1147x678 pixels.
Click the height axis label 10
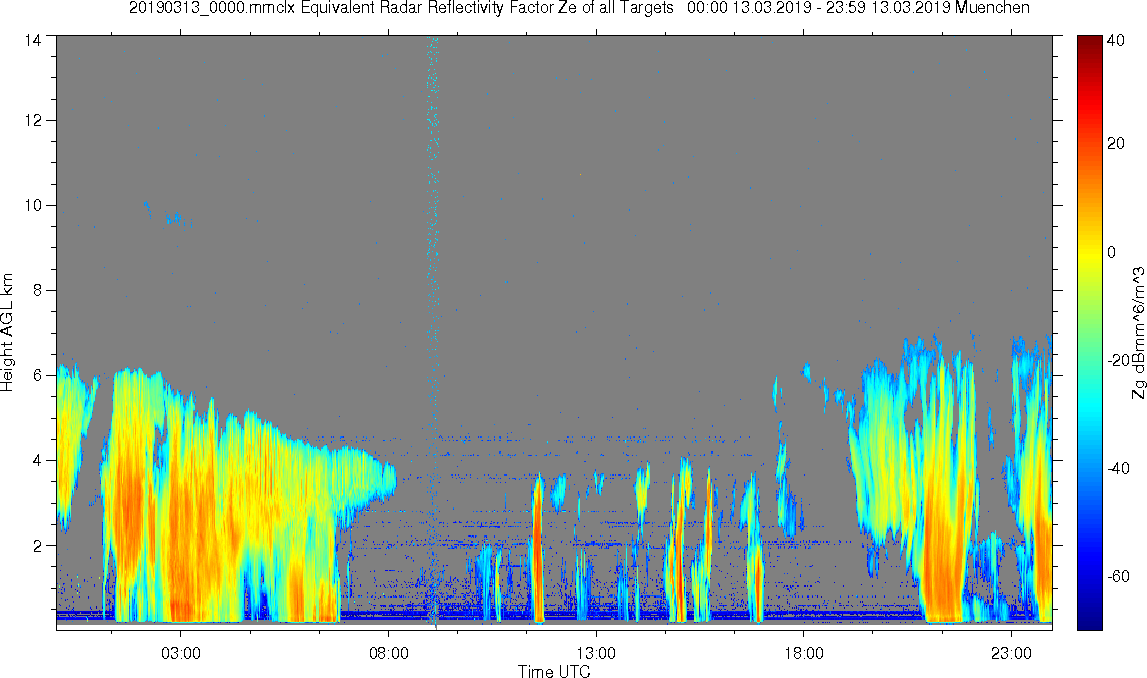coord(33,206)
